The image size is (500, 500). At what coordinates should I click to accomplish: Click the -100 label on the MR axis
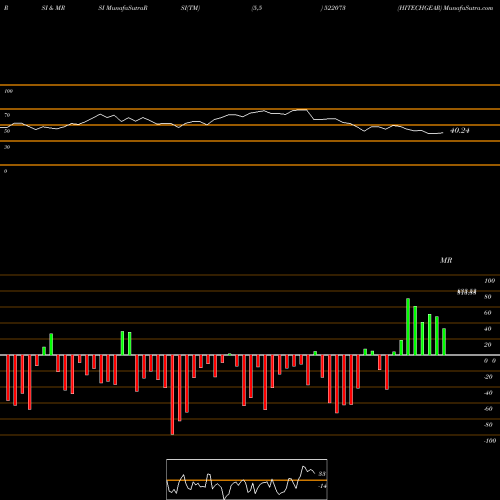490,441
